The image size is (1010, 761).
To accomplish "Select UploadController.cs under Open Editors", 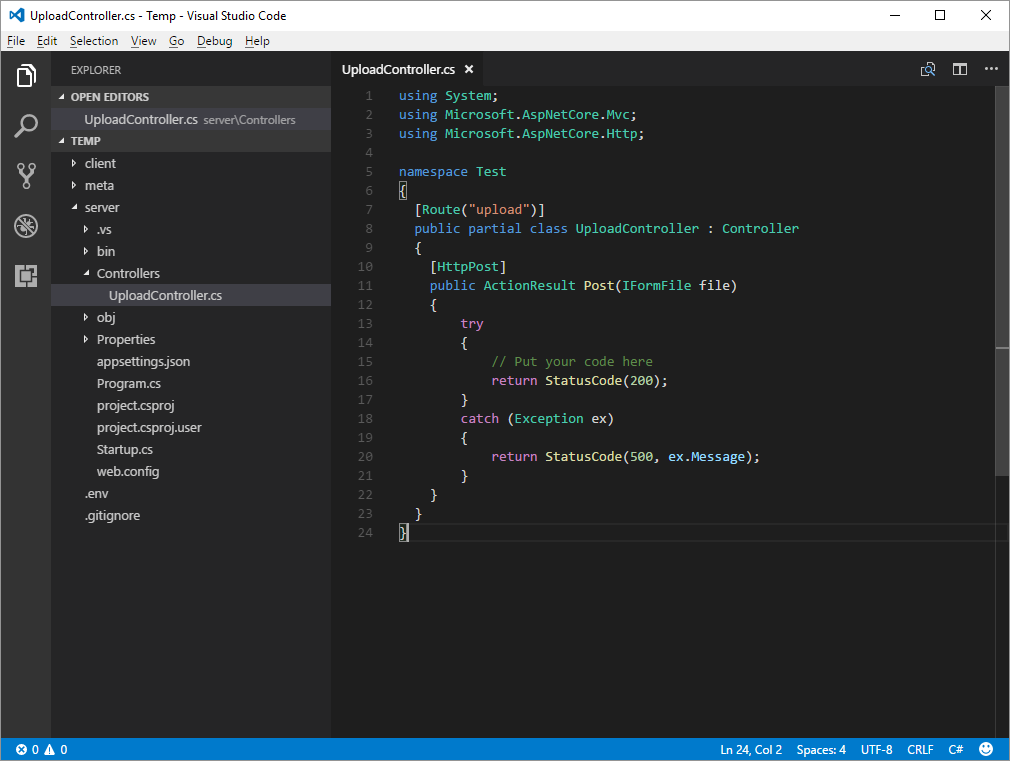I will 191,119.
